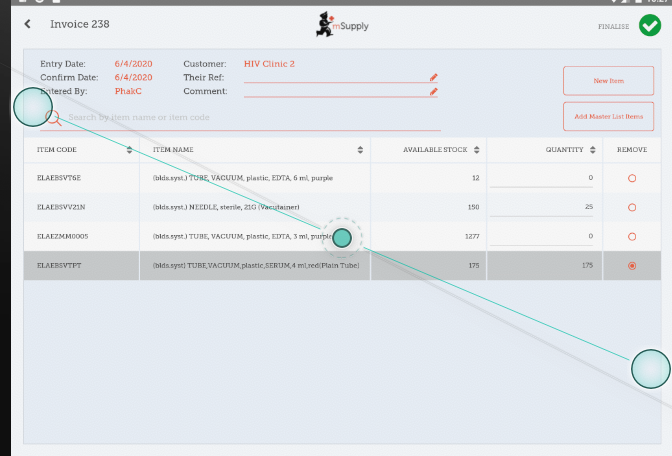Click available stock value 1277

[472, 236]
